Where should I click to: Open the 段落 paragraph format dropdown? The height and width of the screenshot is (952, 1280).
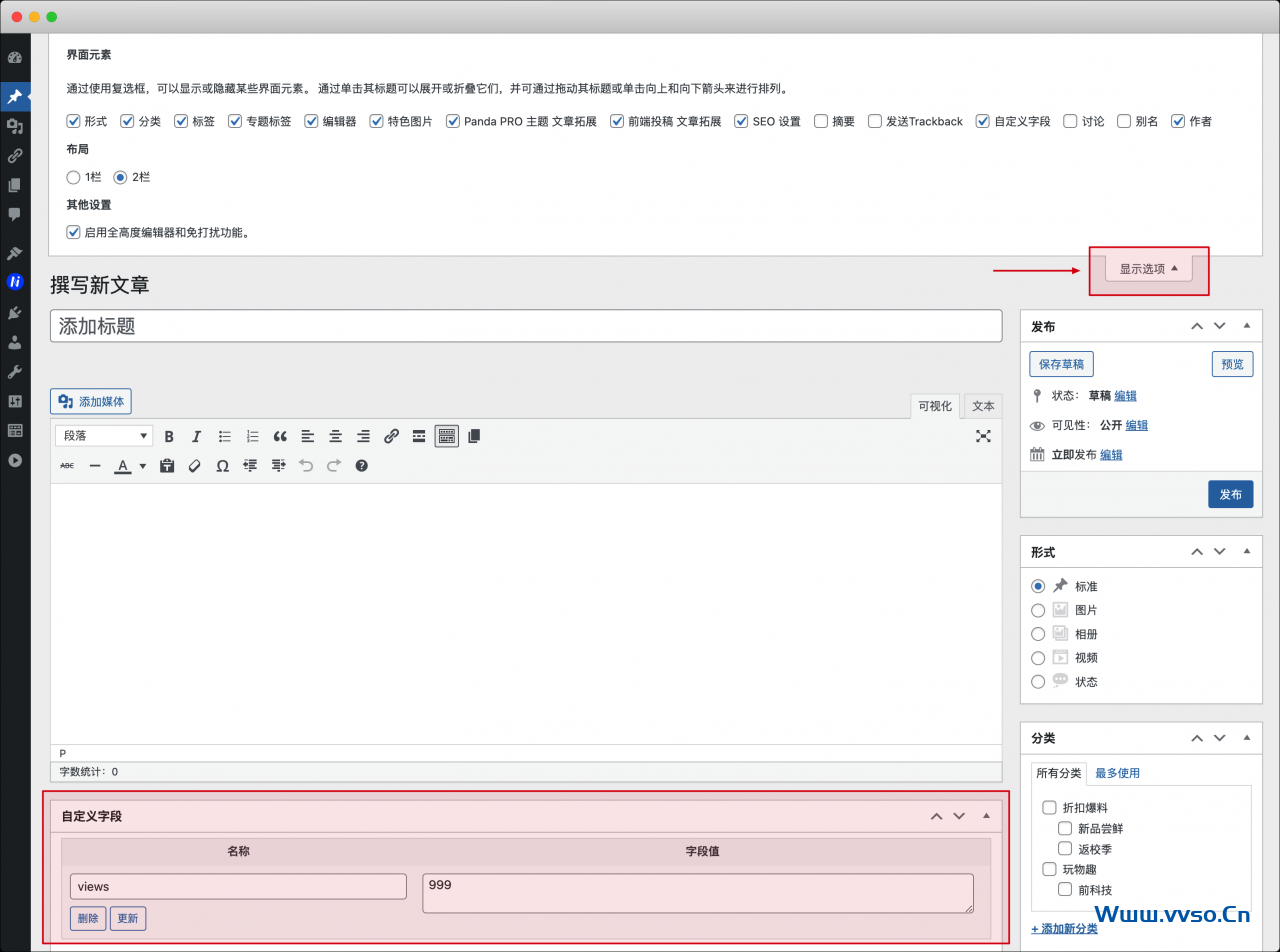pyautogui.click(x=104, y=436)
